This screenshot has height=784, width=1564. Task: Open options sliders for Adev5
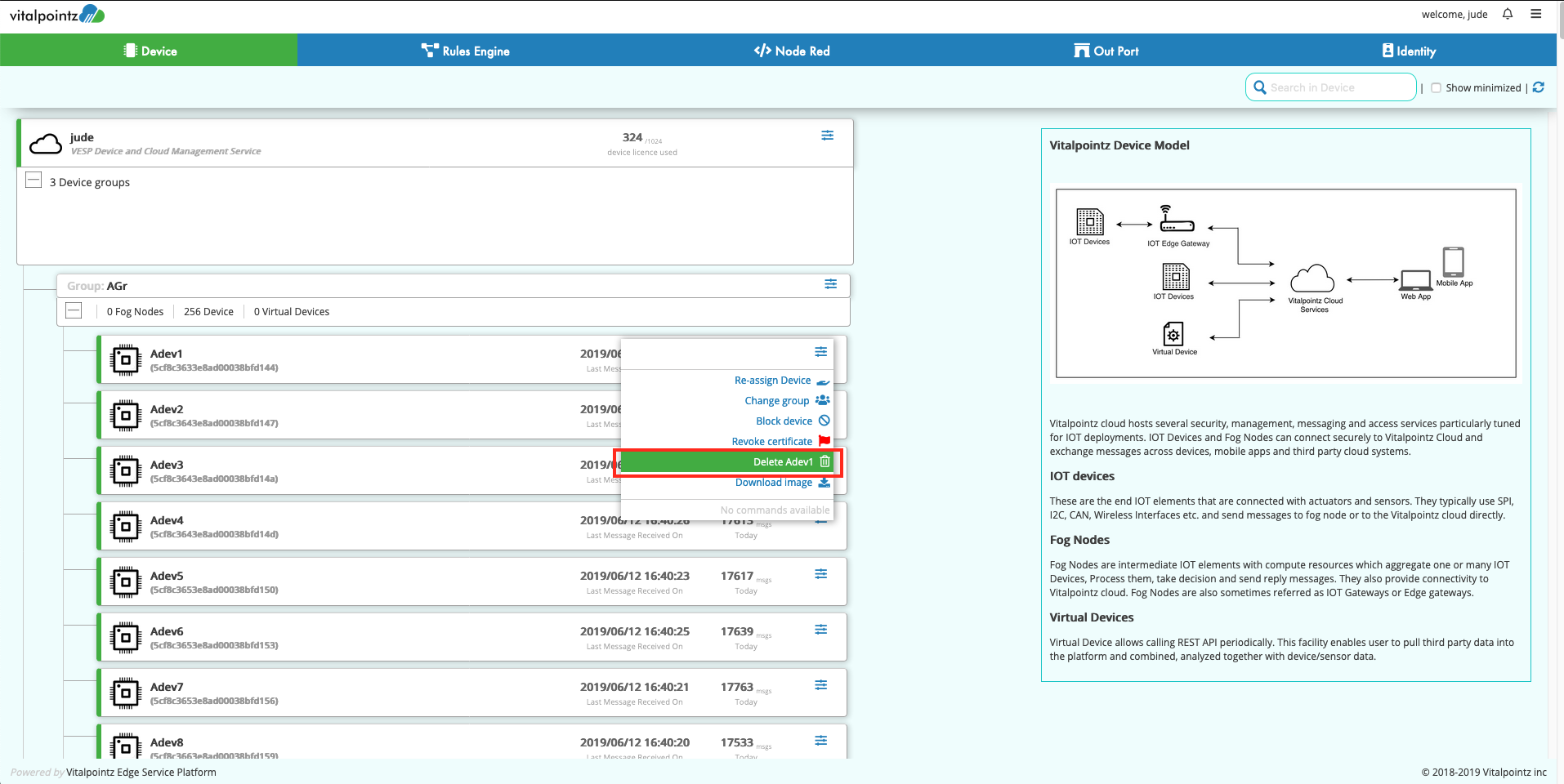(821, 574)
